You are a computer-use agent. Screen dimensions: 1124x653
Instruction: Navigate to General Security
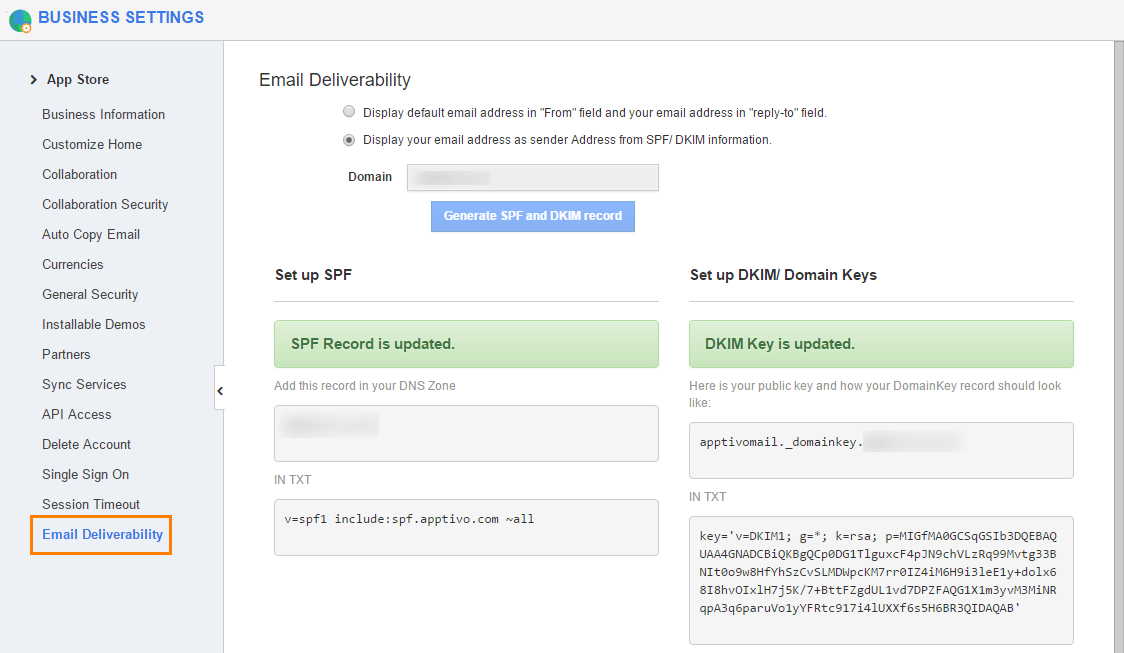[x=90, y=294]
